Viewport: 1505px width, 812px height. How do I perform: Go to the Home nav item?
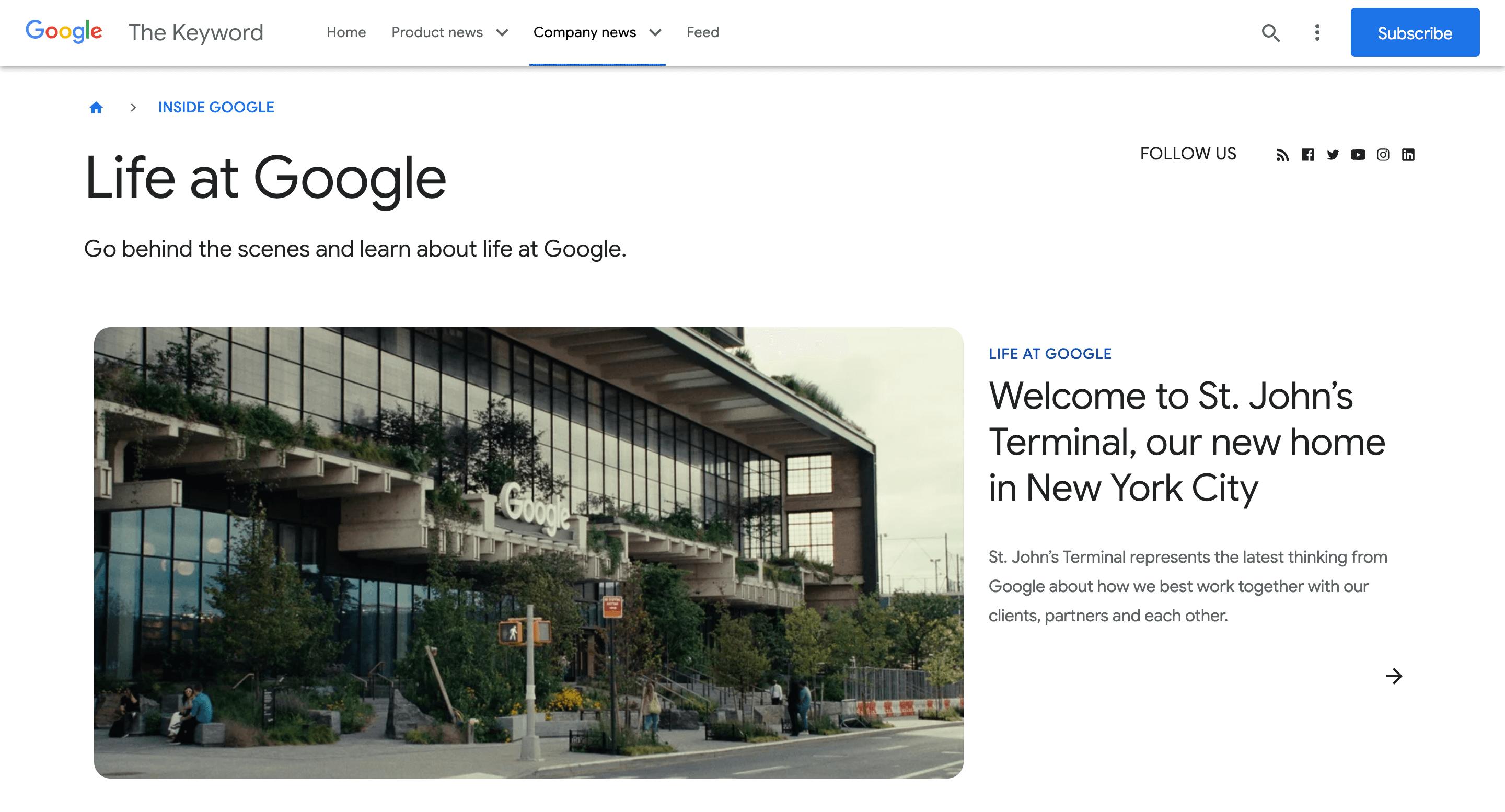click(x=346, y=33)
